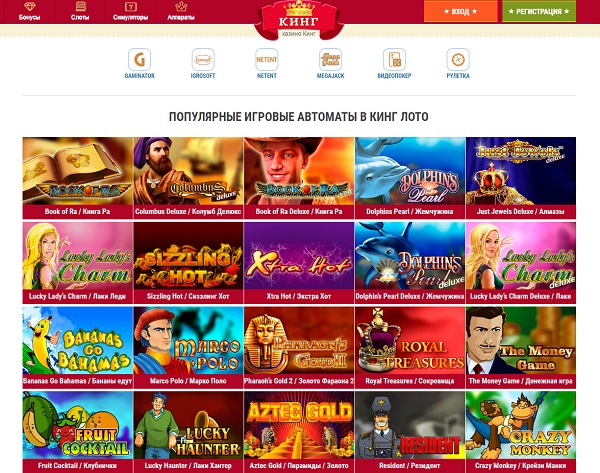Open Бонусы diamond icon in top menu
Image resolution: width=600 pixels, height=473 pixels.
coord(29,7)
